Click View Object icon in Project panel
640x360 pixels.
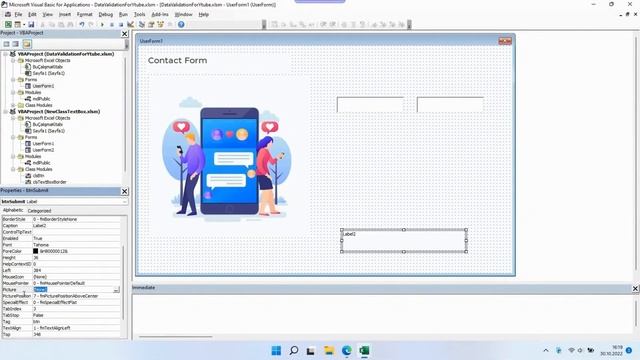(16, 44)
